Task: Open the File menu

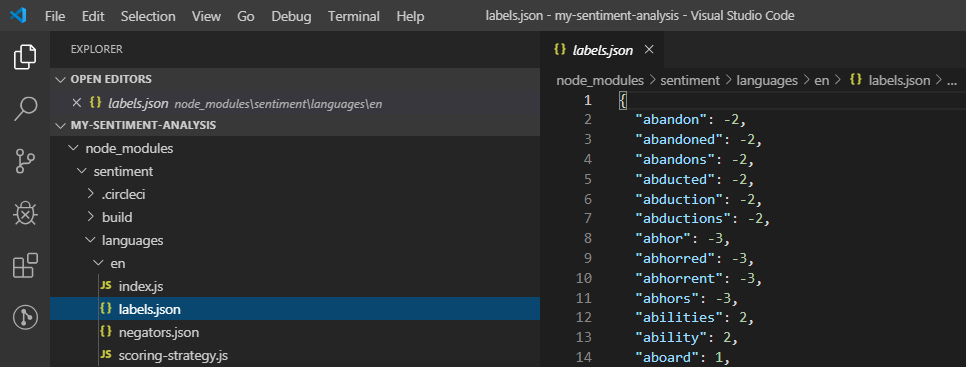Action: point(55,16)
